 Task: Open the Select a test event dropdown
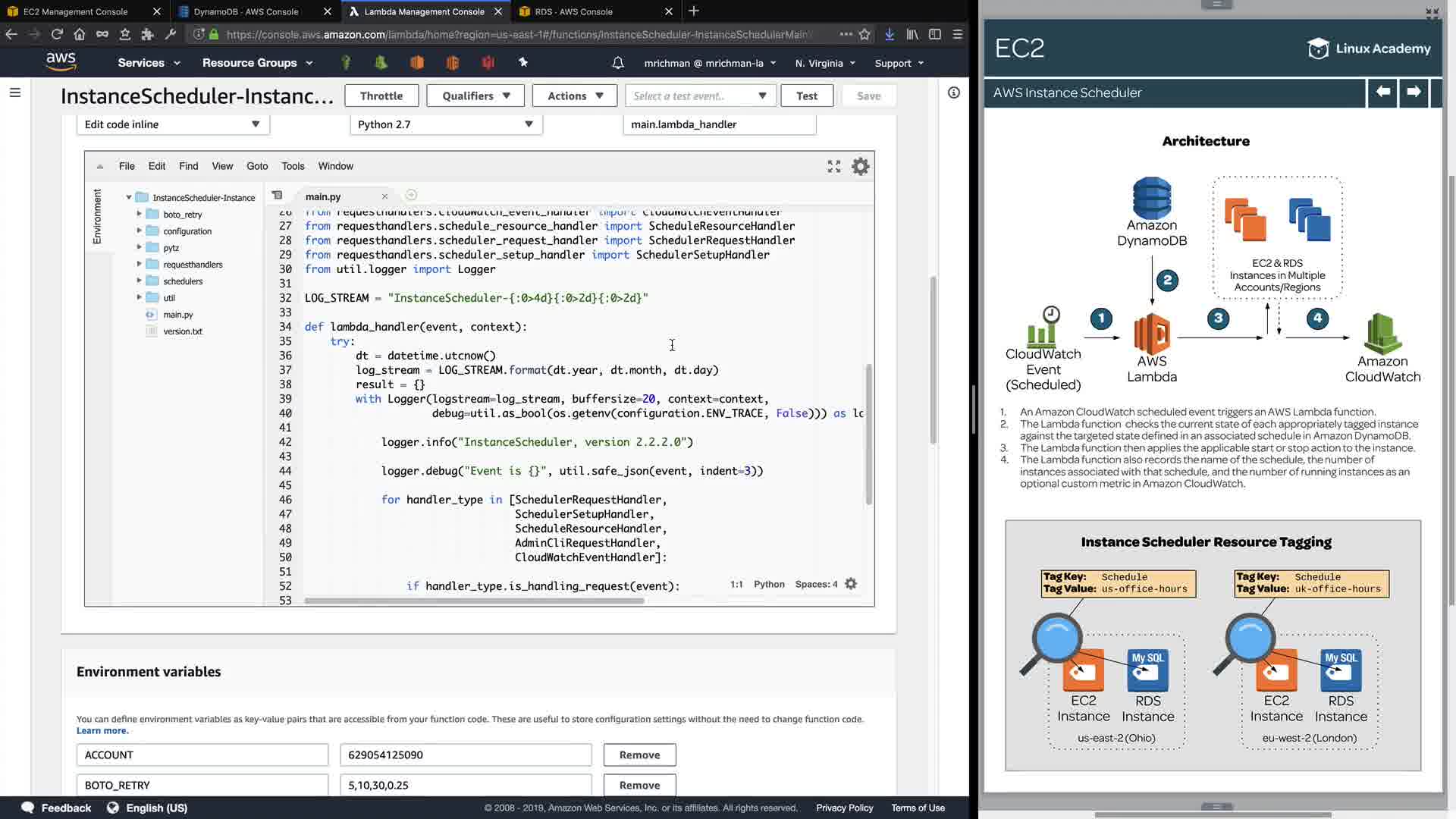pos(699,96)
